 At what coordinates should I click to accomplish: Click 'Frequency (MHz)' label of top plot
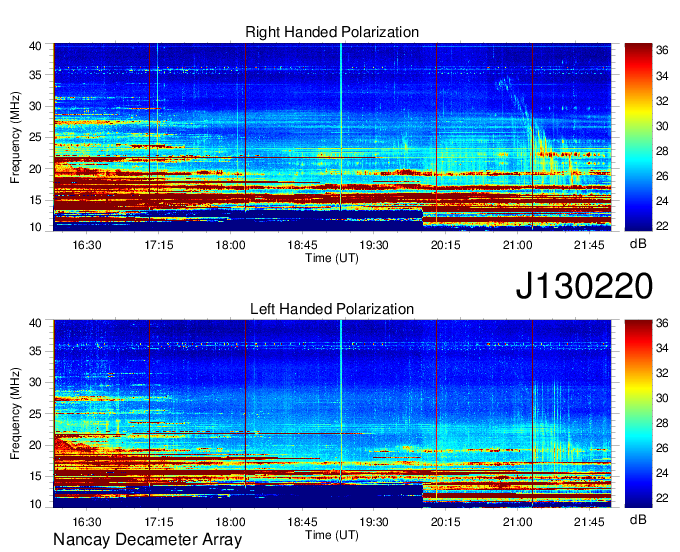coord(15,137)
